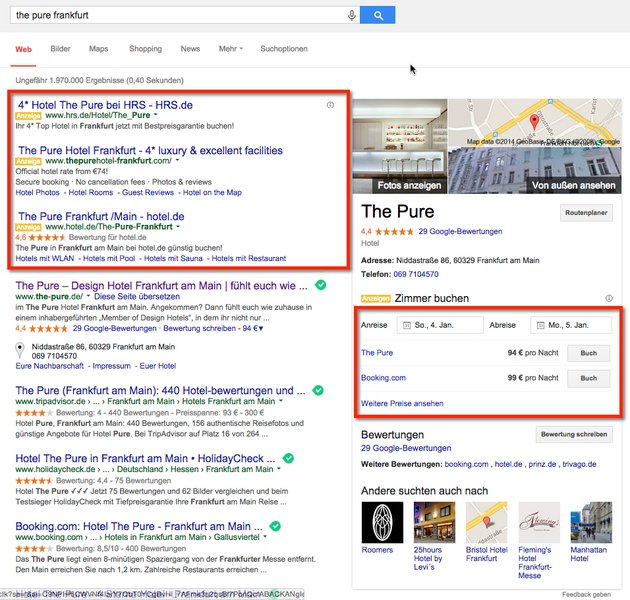
Task: Click the blue magnifier search button
Action: pos(378,15)
